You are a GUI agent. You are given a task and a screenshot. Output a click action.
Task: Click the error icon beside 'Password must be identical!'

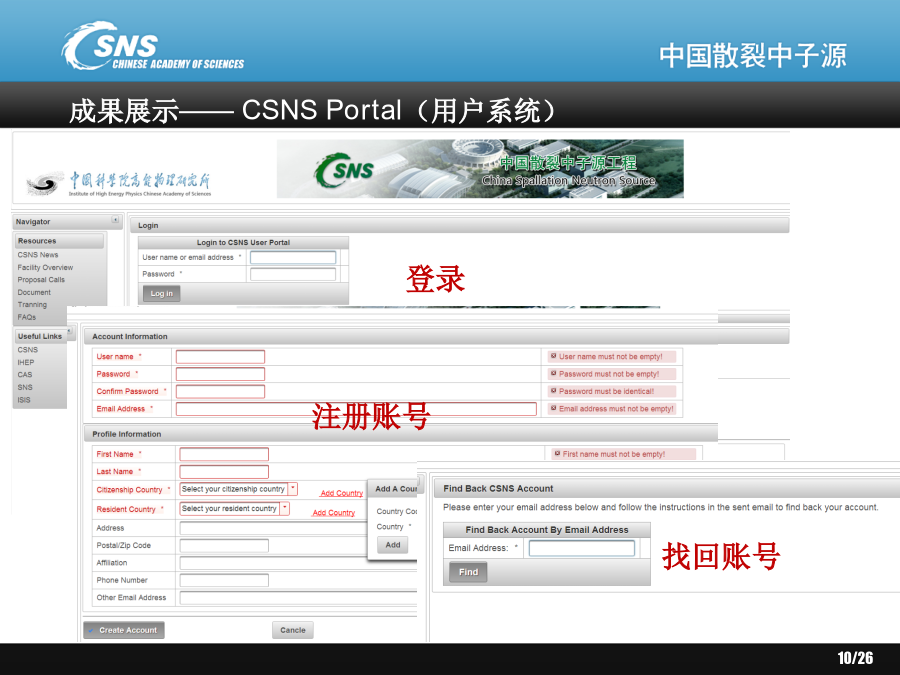point(553,391)
